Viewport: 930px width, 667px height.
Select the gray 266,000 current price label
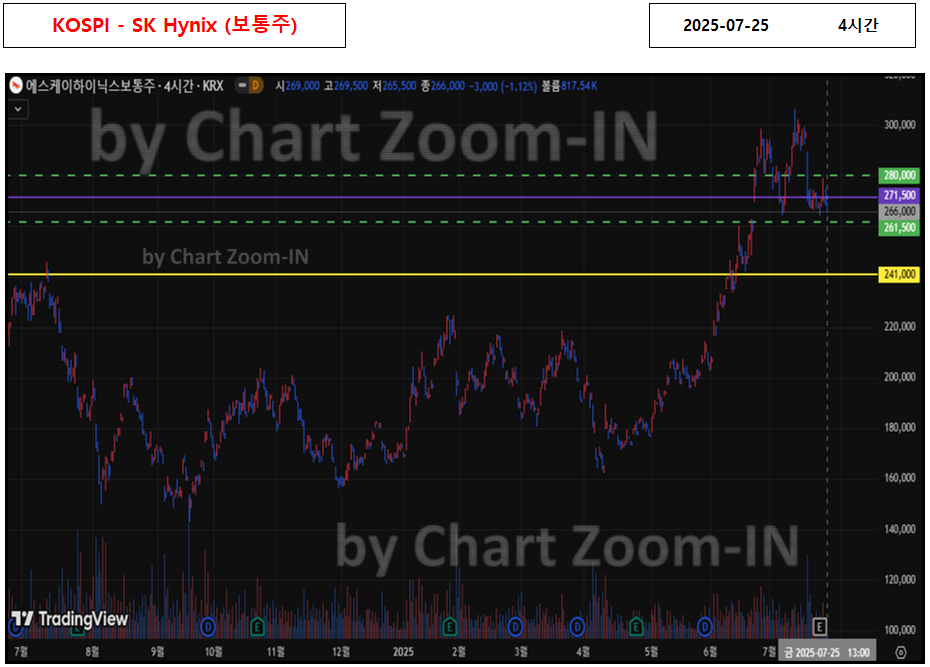899,212
